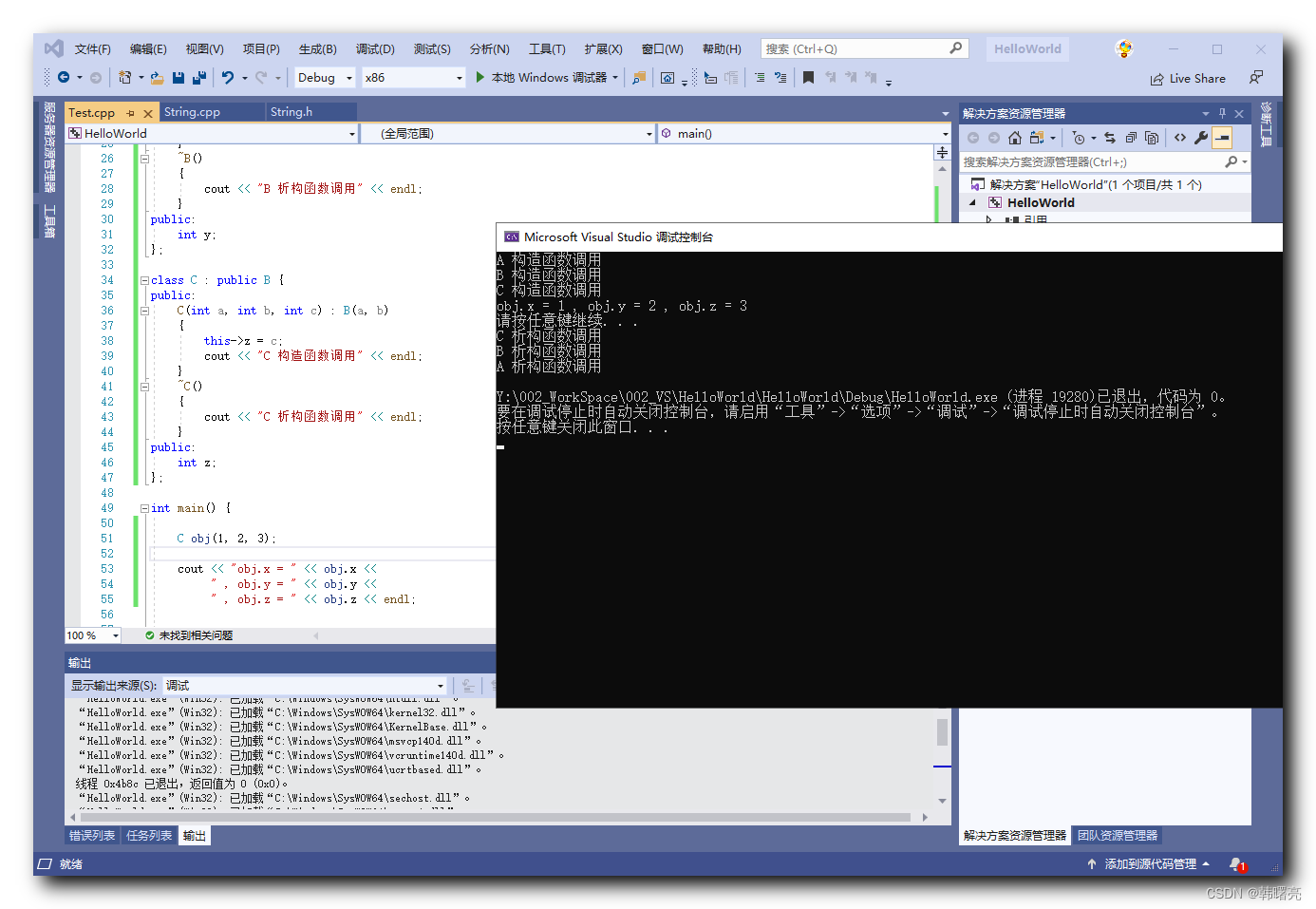
Task: Click Switch Views icon in Solution Explorer
Action: 1037,138
